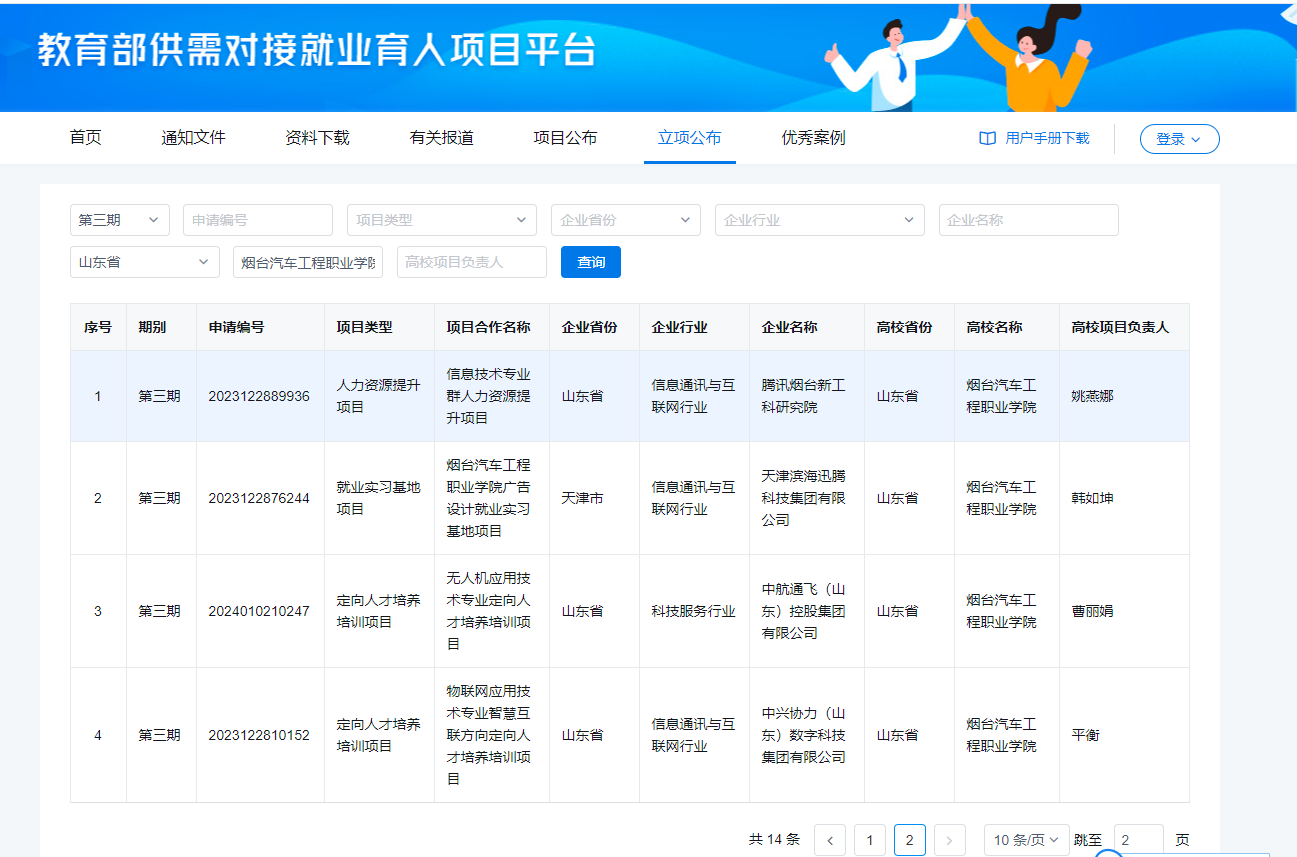This screenshot has width=1297, height=857.
Task: Click the next page arrow in pagination
Action: click(950, 840)
